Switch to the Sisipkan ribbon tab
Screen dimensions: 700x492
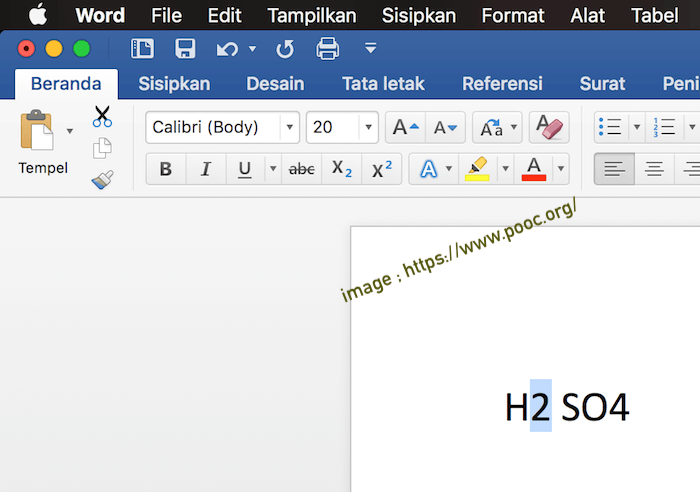pyautogui.click(x=174, y=83)
